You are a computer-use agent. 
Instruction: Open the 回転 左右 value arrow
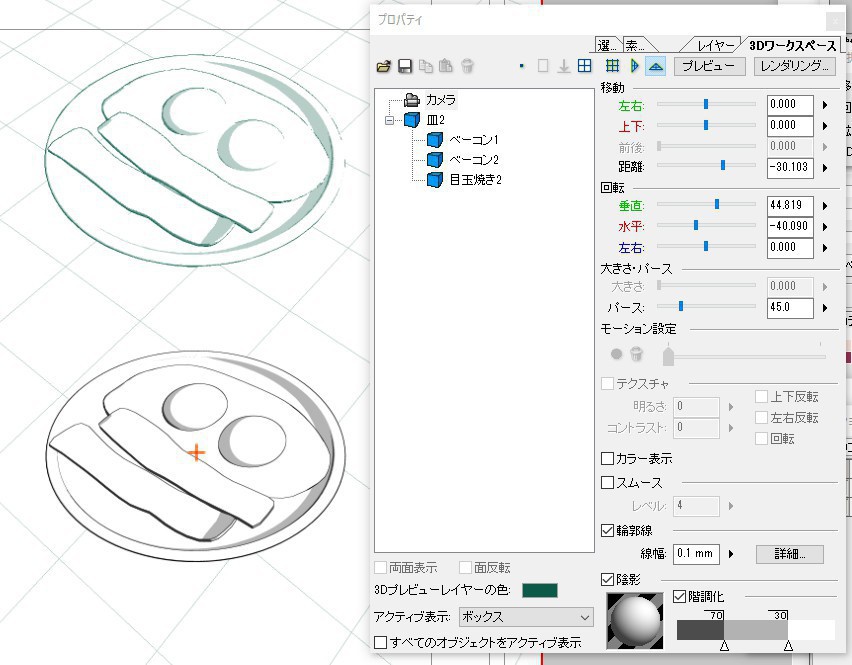coord(825,248)
